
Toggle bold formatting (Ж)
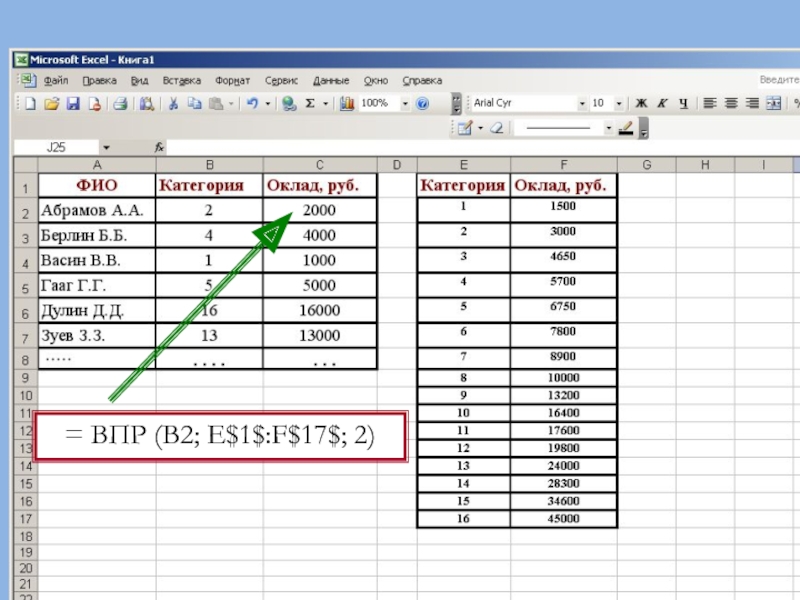641,103
